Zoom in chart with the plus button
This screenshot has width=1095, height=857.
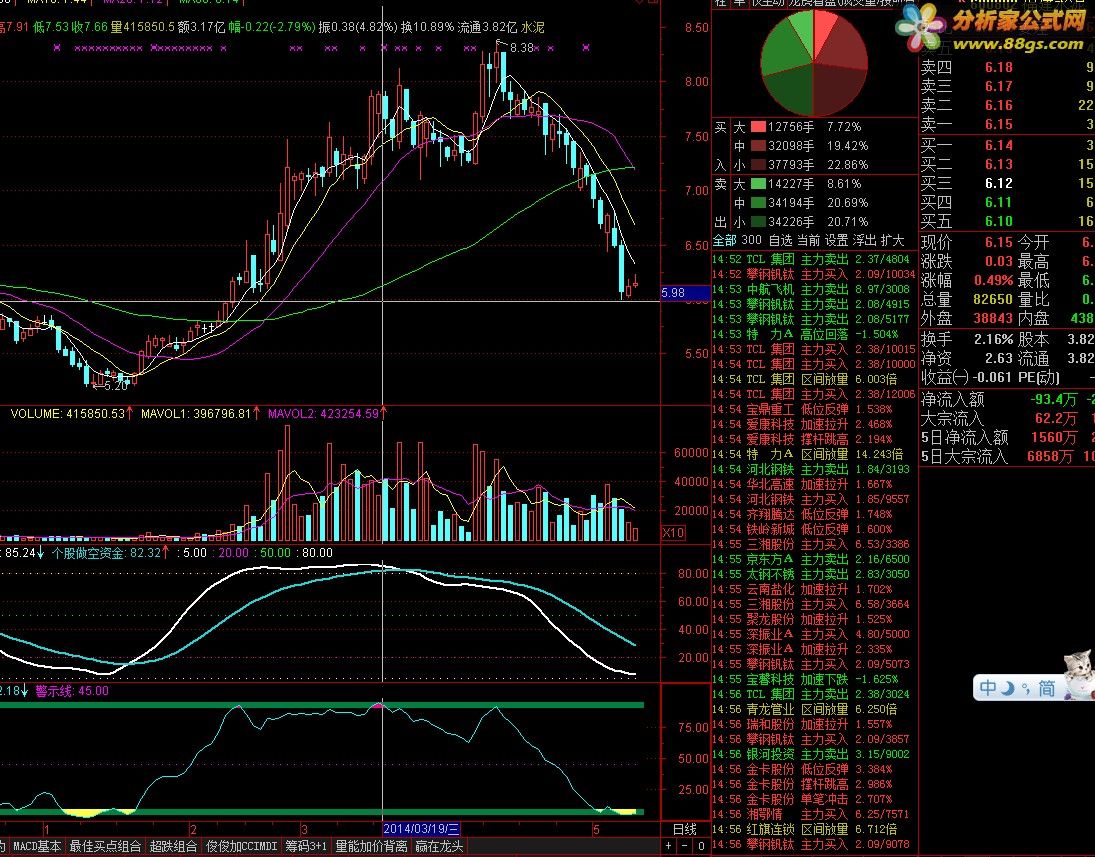point(668,846)
